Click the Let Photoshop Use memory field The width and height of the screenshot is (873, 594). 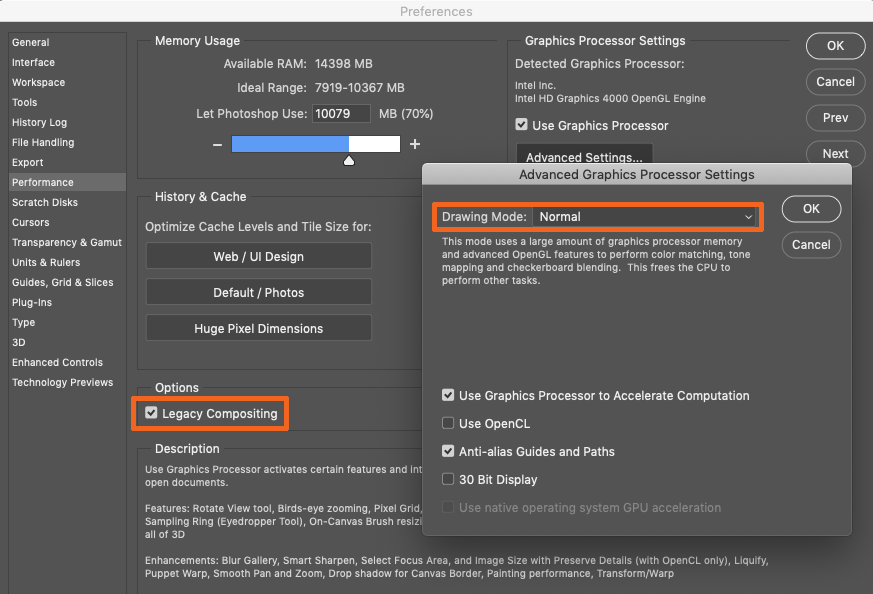click(x=341, y=114)
